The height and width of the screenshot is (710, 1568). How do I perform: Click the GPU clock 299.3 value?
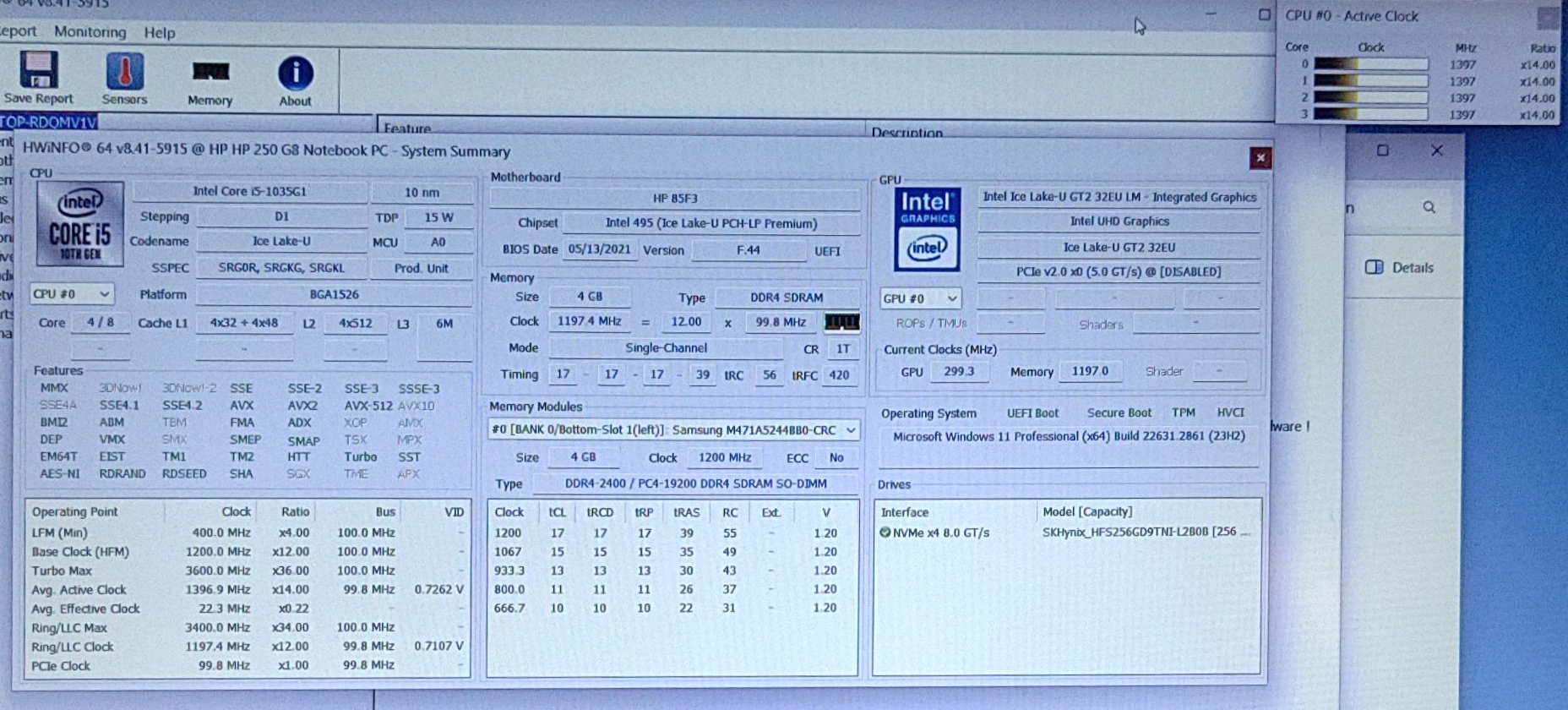tap(959, 371)
